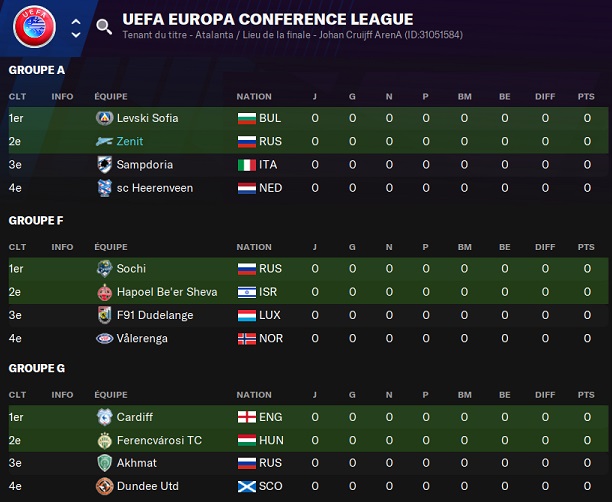612x502 pixels.
Task: Open the Ferencvárosi TC team page
Action: pos(159,440)
